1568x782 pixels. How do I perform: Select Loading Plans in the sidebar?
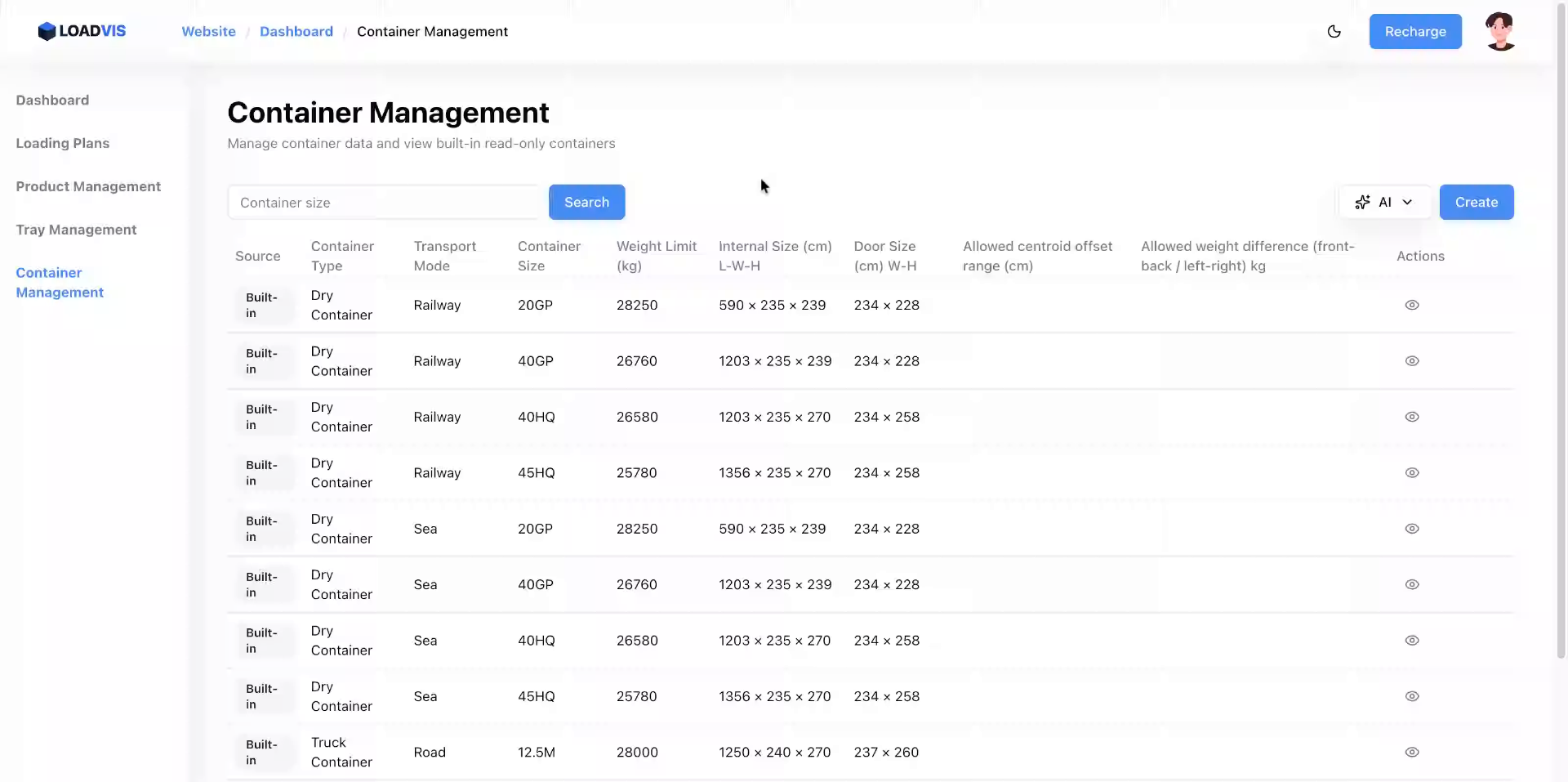pos(63,143)
